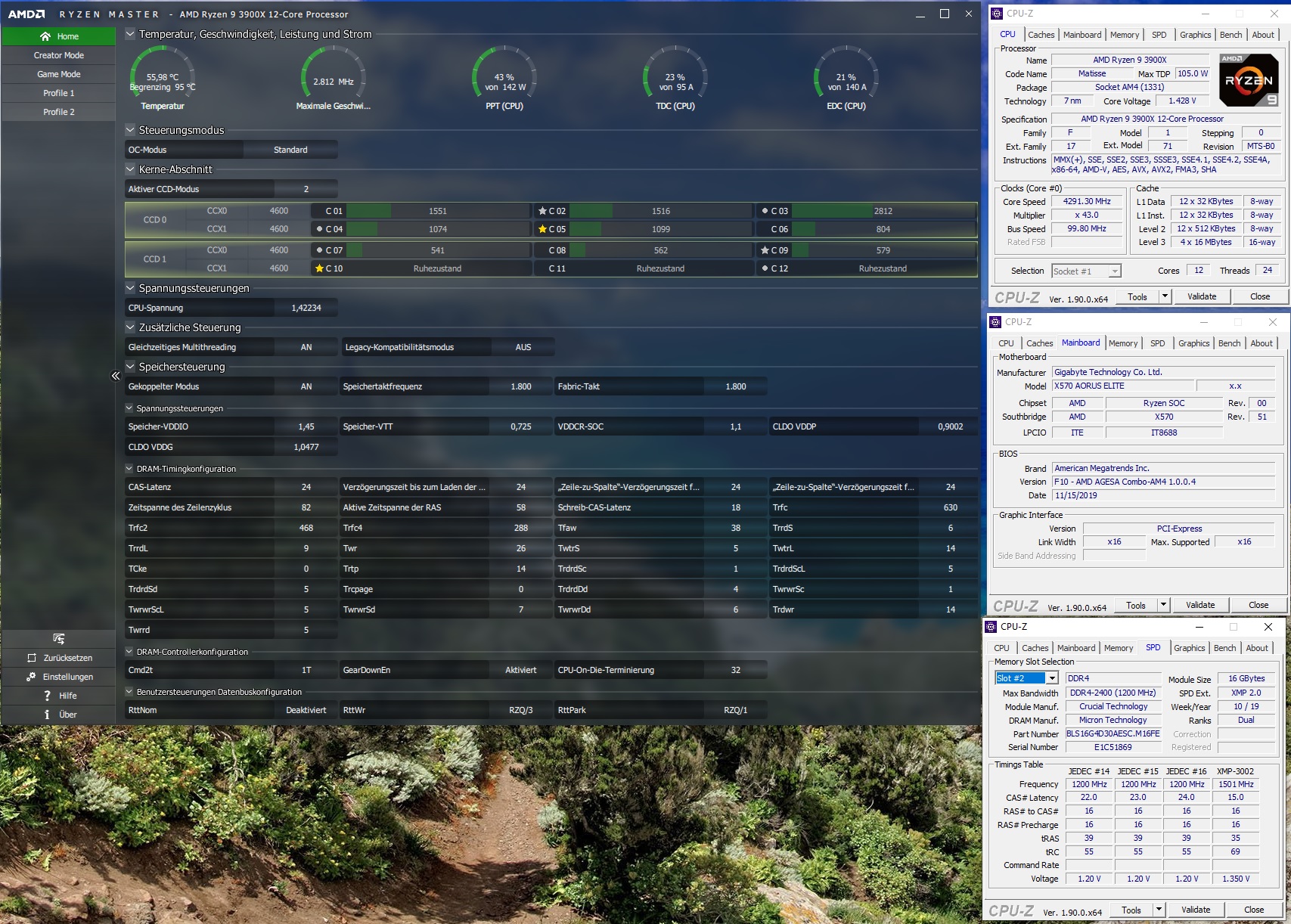Click the dot marker beside C 07
Screen dimensions: 1291x924
pyautogui.click(x=319, y=250)
